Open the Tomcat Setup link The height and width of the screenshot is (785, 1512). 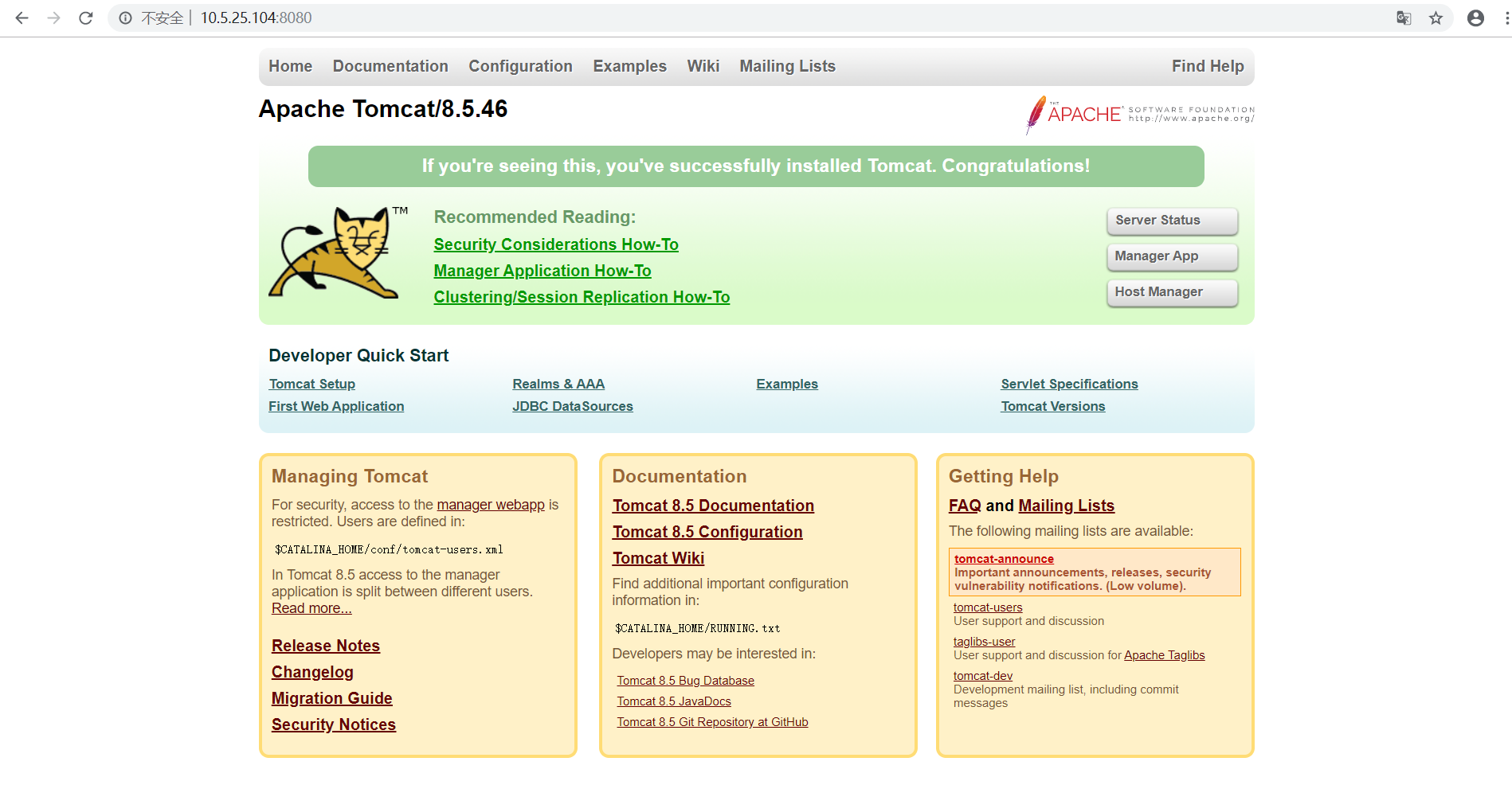coord(312,384)
